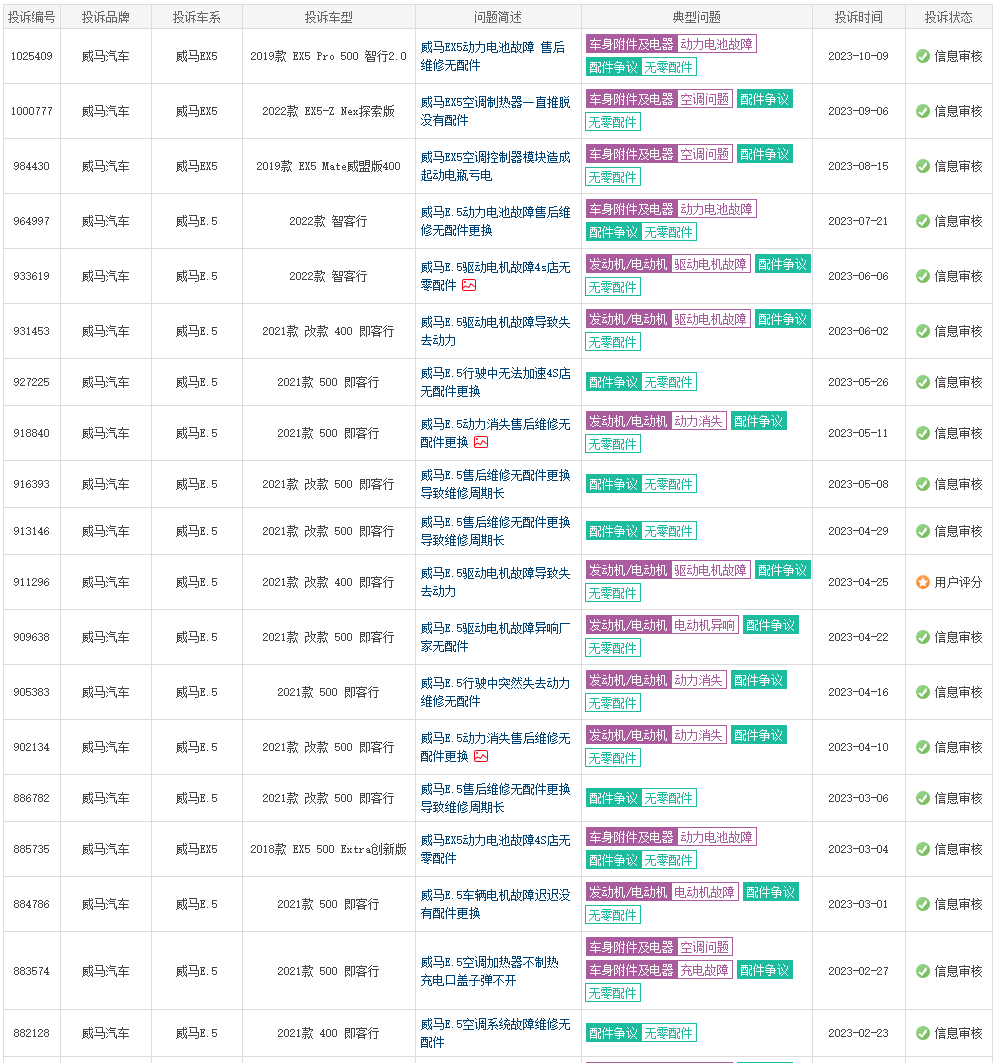Click the 投诉品牌 column header

106,17
